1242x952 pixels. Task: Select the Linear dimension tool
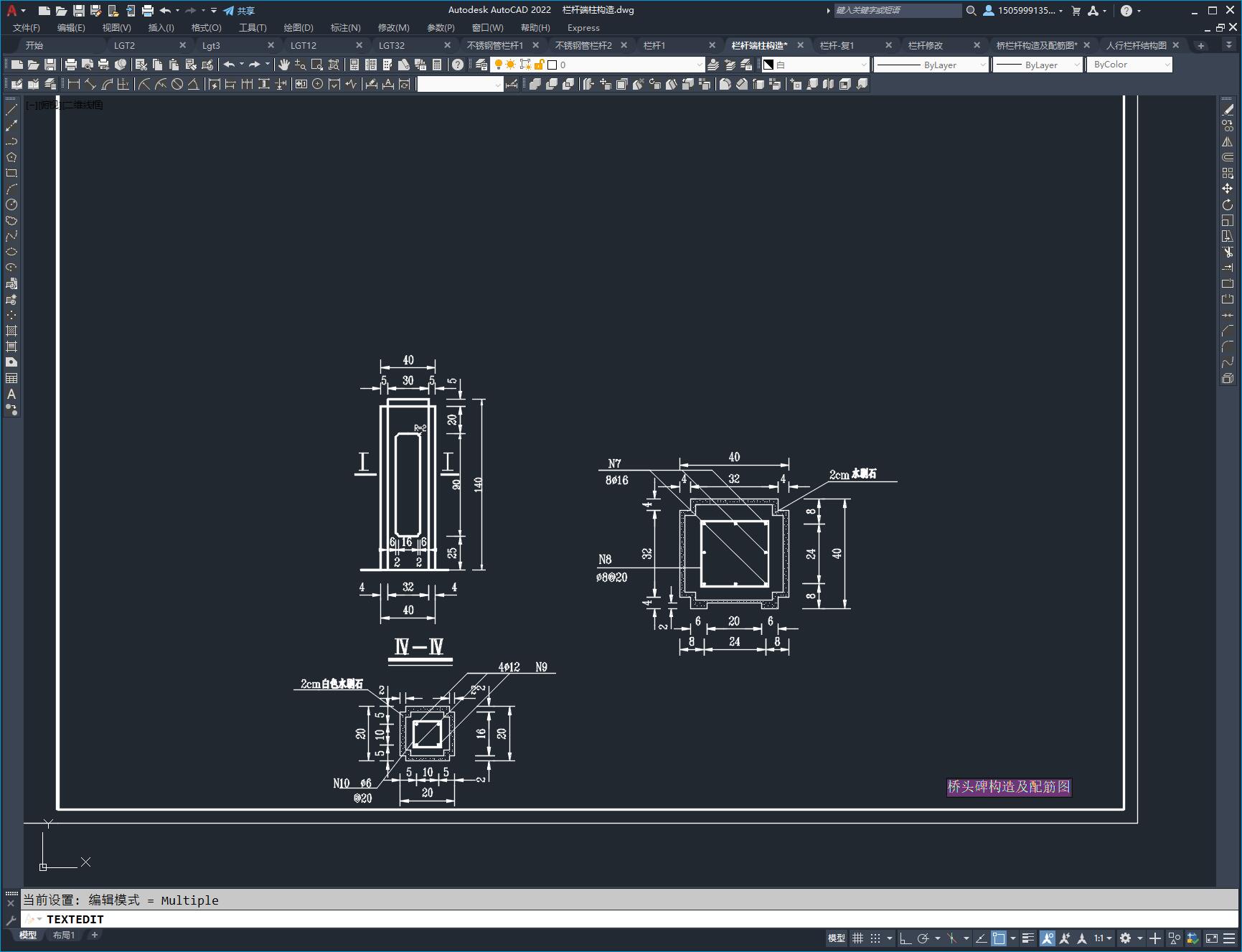(74, 84)
